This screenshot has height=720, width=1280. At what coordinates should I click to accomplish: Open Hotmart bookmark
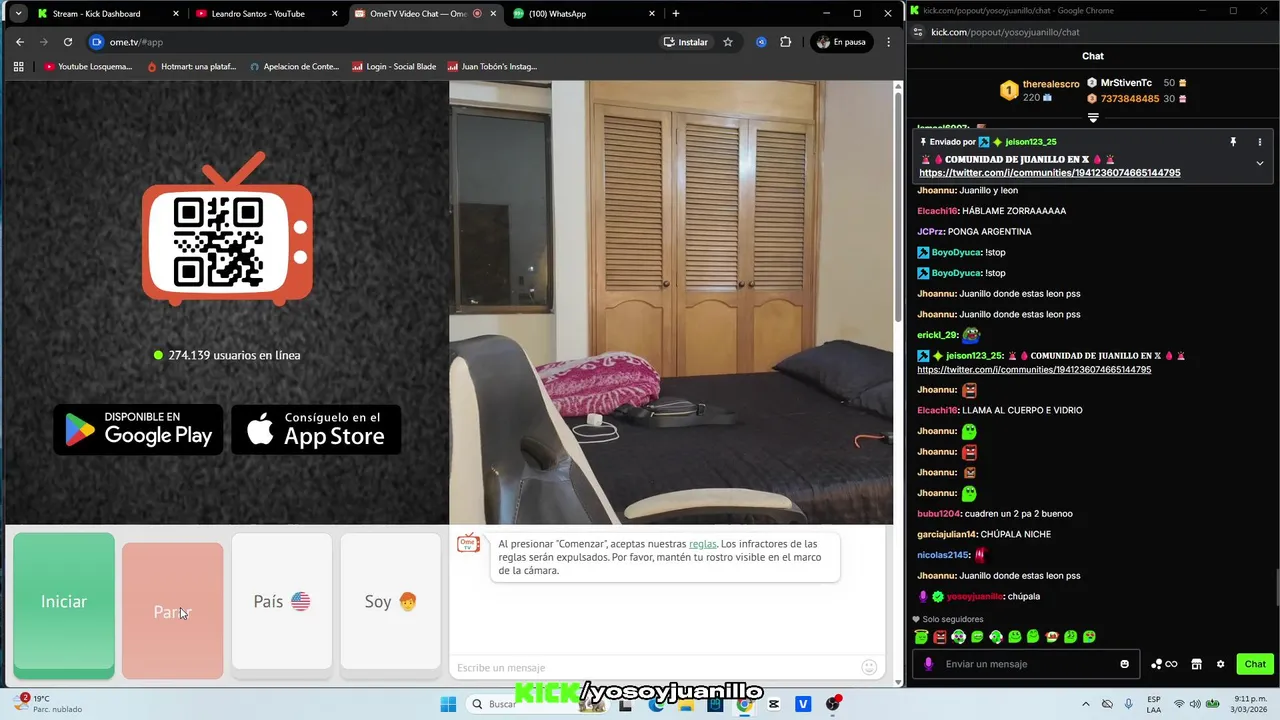[192, 67]
